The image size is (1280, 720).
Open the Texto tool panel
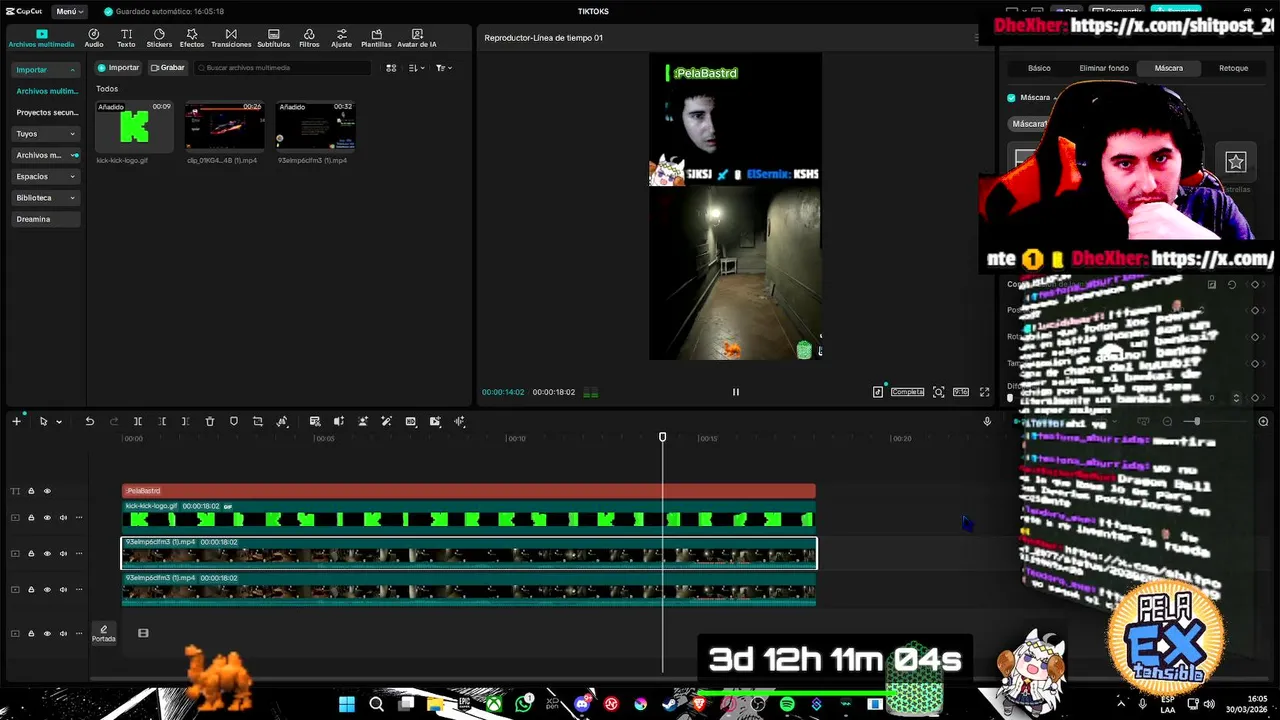126,38
